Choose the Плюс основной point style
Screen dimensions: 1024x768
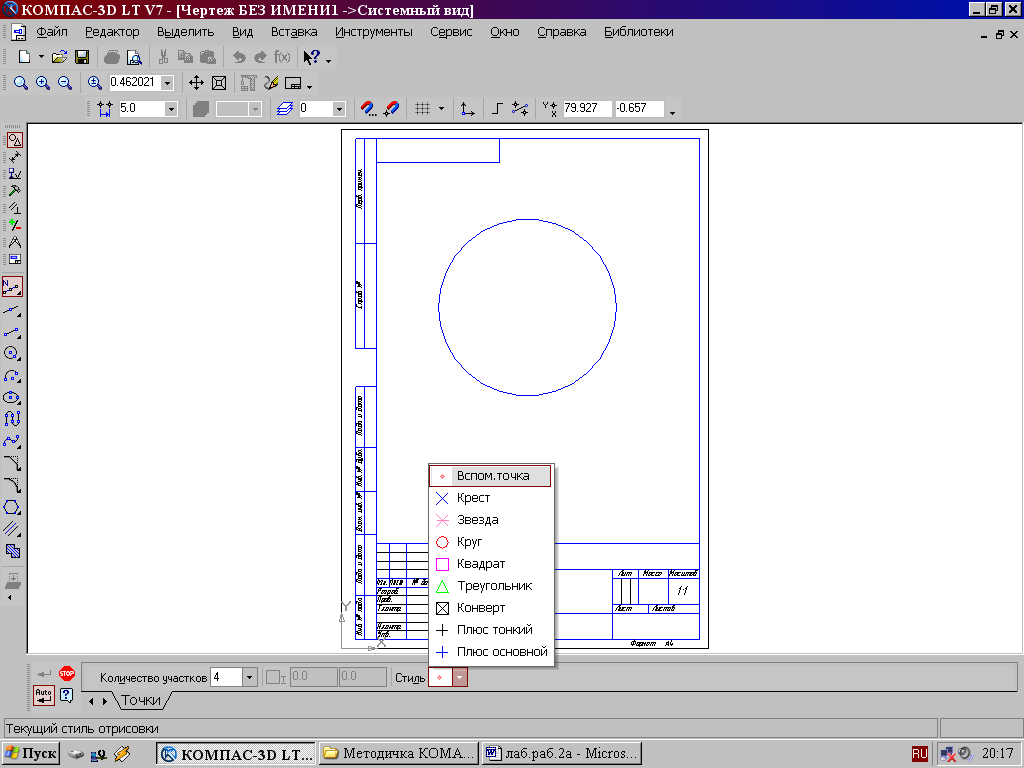pyautogui.click(x=490, y=652)
